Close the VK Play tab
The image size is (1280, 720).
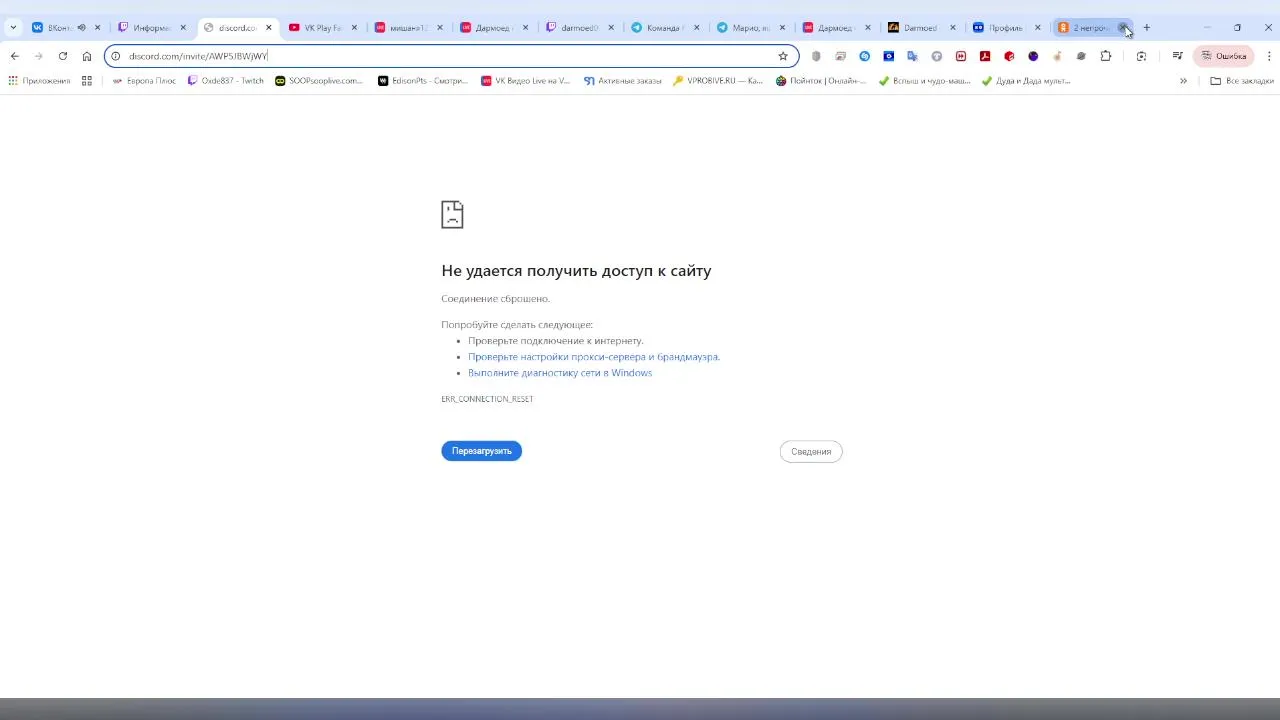tap(354, 28)
